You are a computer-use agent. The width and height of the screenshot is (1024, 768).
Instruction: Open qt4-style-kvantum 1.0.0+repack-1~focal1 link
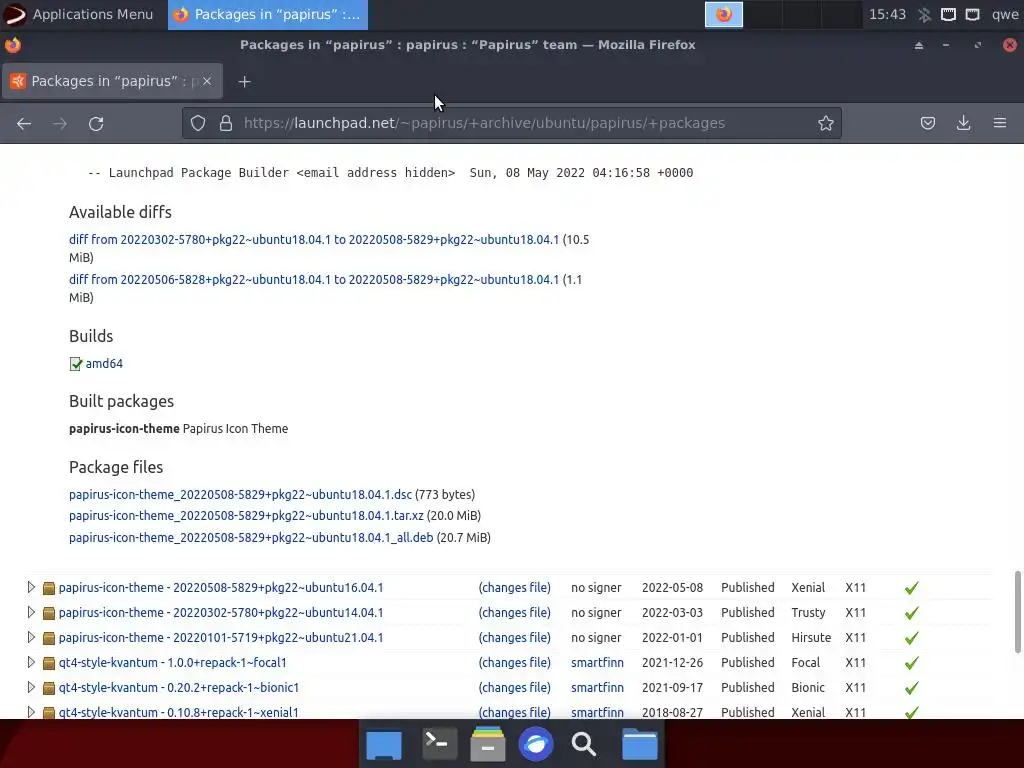(x=172, y=662)
